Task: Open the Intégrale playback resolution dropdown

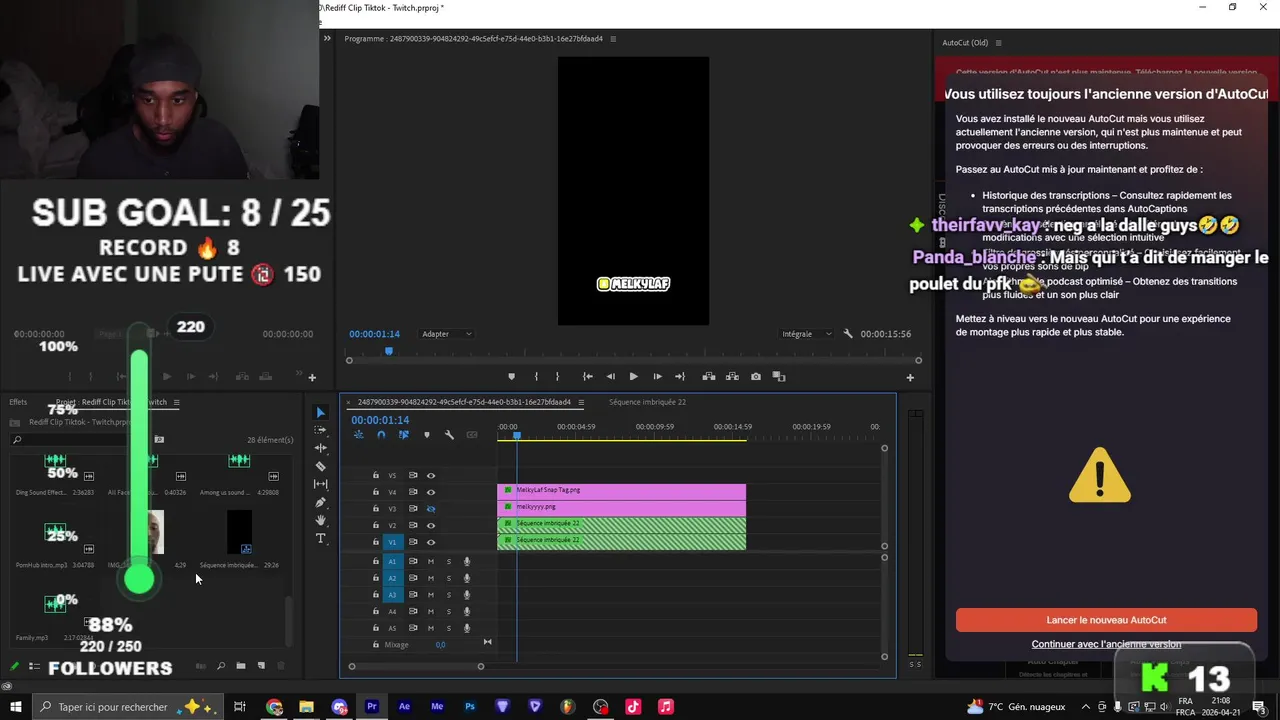Action: pos(806,334)
